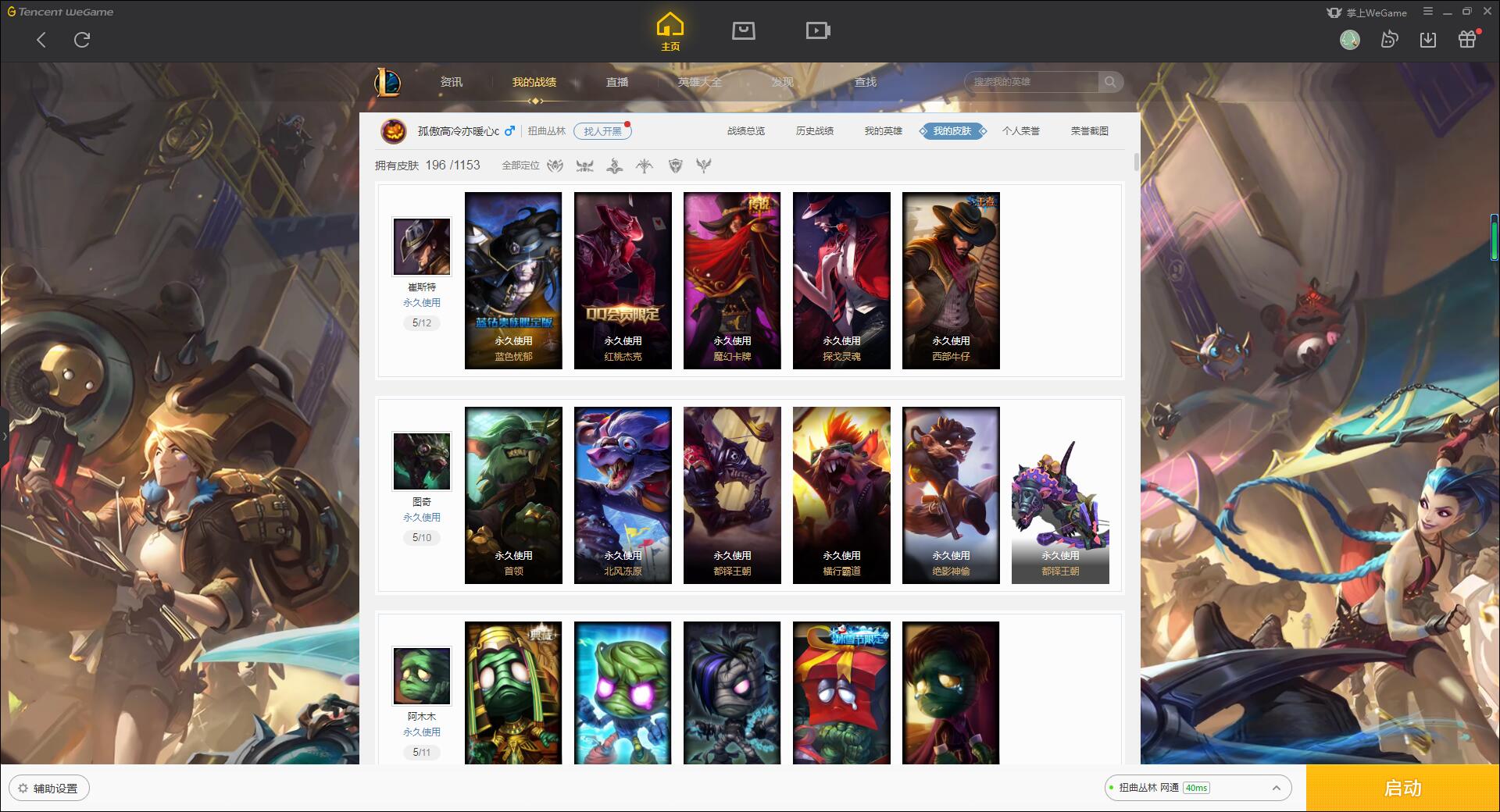
Task: Click the 找人开黑 button
Action: pyautogui.click(x=602, y=131)
